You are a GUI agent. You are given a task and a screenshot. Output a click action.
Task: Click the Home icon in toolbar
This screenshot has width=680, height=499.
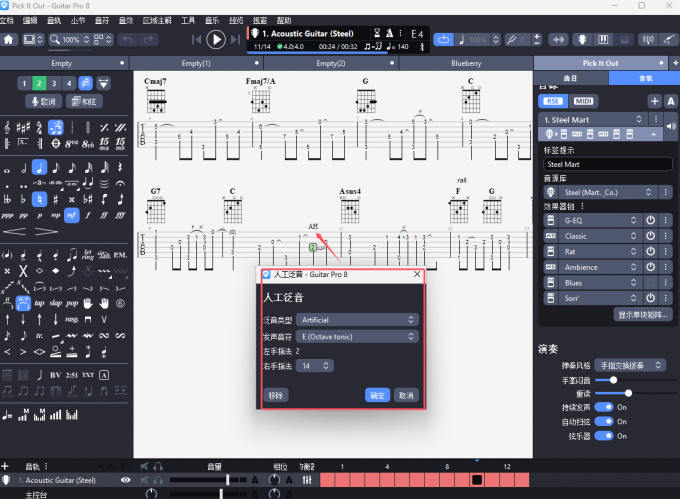point(10,40)
